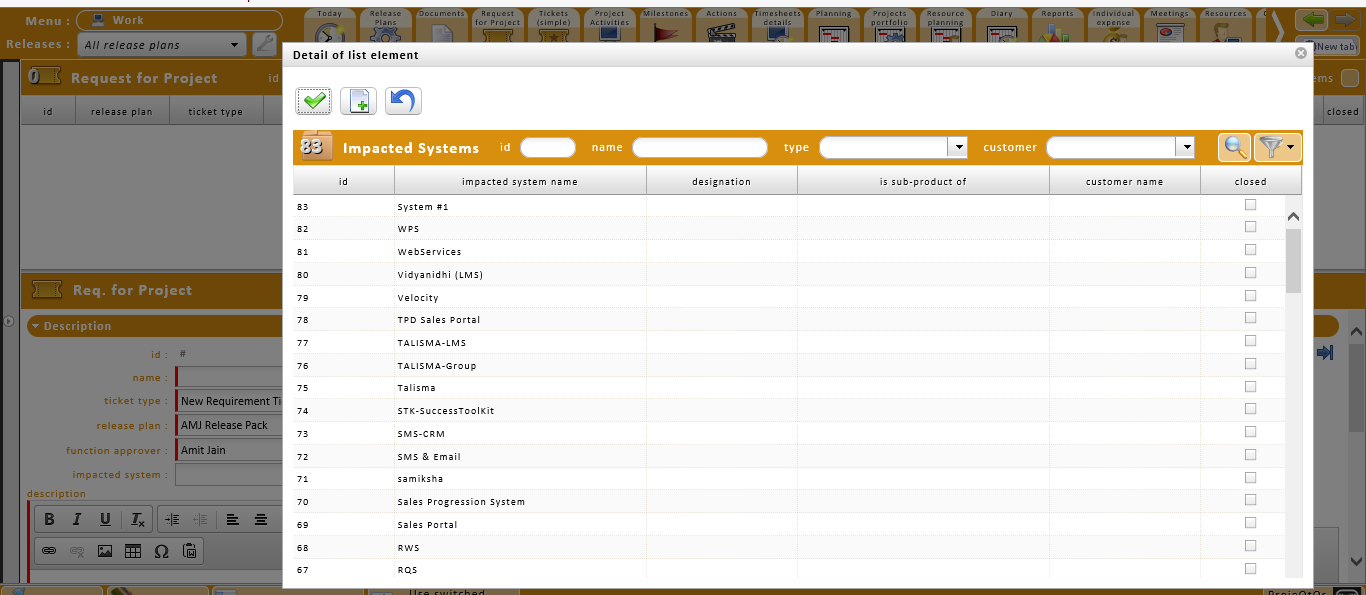Open the Planning menu item
Screen dimensions: 1366x595
(x=833, y=26)
